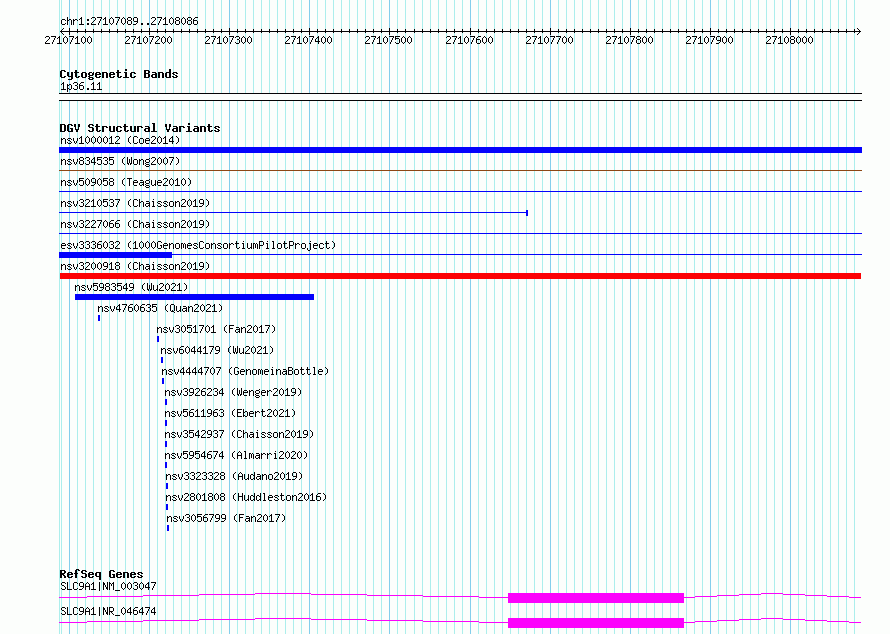
Task: Open variant nsv3200918 (Chaisson2019) label
Action: 135,266
